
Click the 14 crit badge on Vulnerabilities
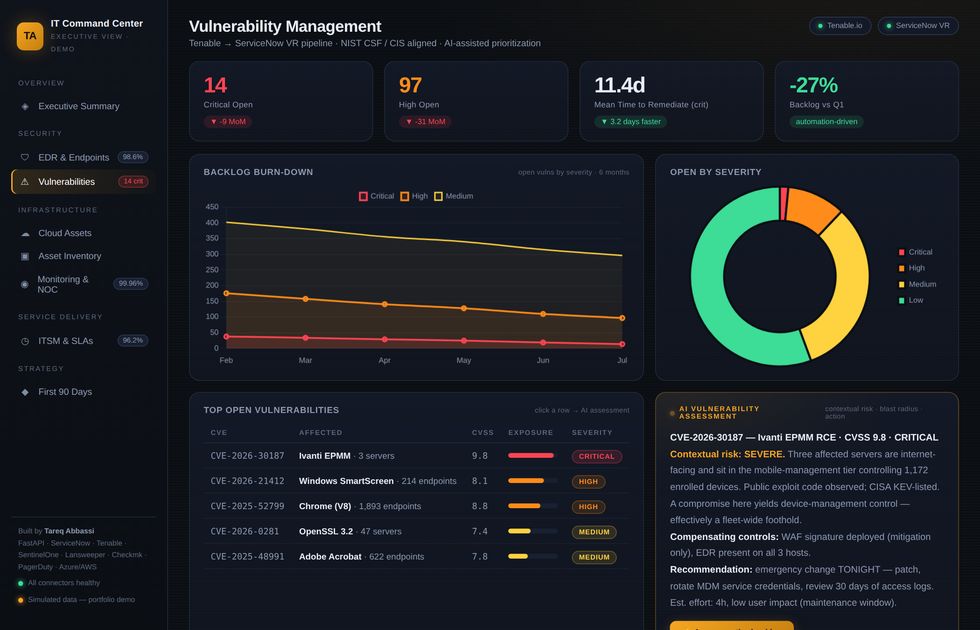point(133,182)
